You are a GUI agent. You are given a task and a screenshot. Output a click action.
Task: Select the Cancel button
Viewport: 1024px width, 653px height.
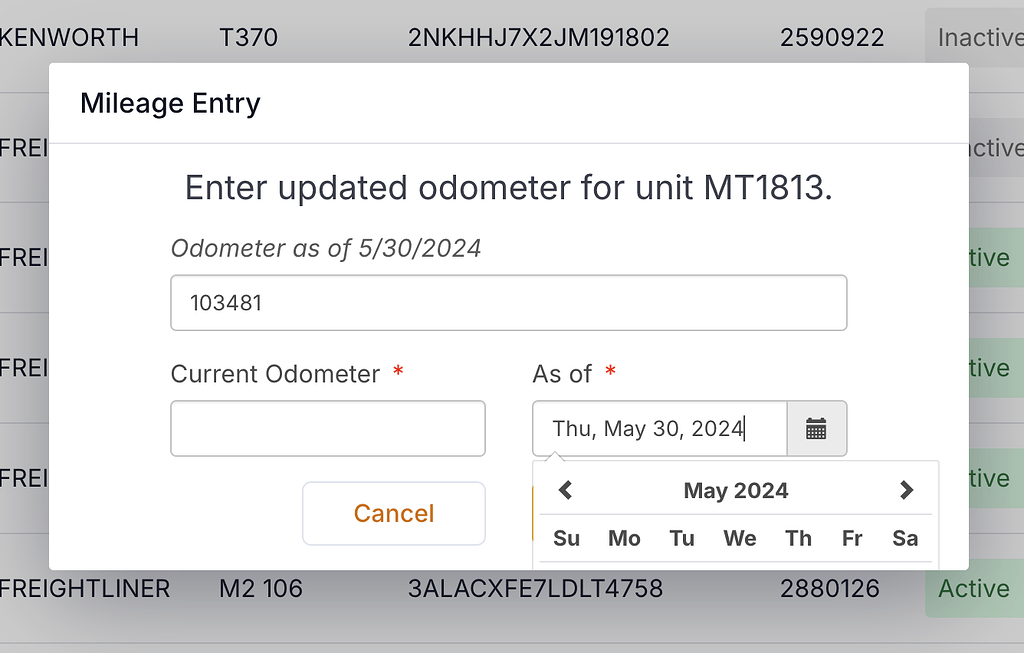click(x=393, y=513)
